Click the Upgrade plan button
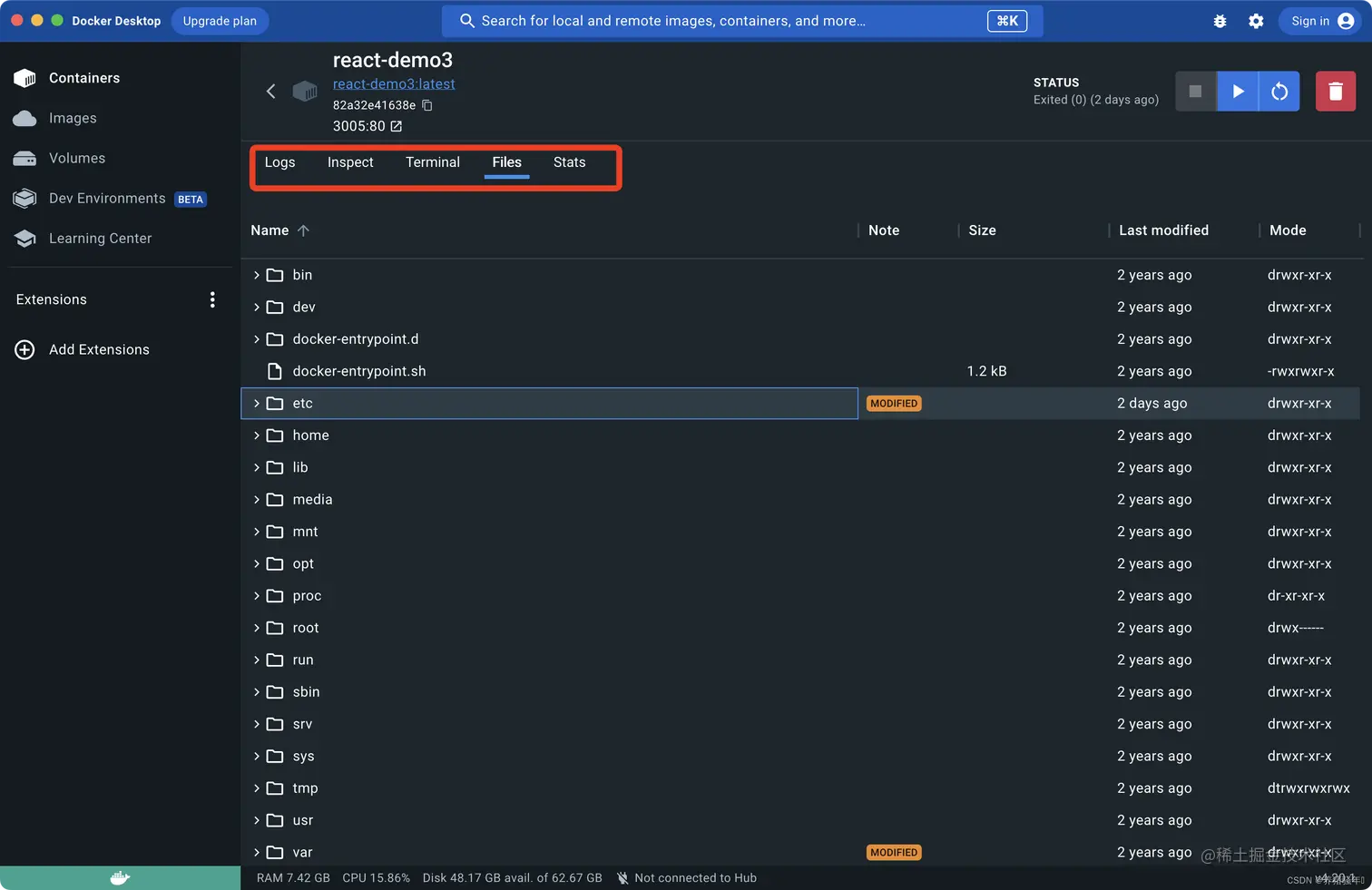Viewport: 1372px width, 890px height. [x=220, y=21]
